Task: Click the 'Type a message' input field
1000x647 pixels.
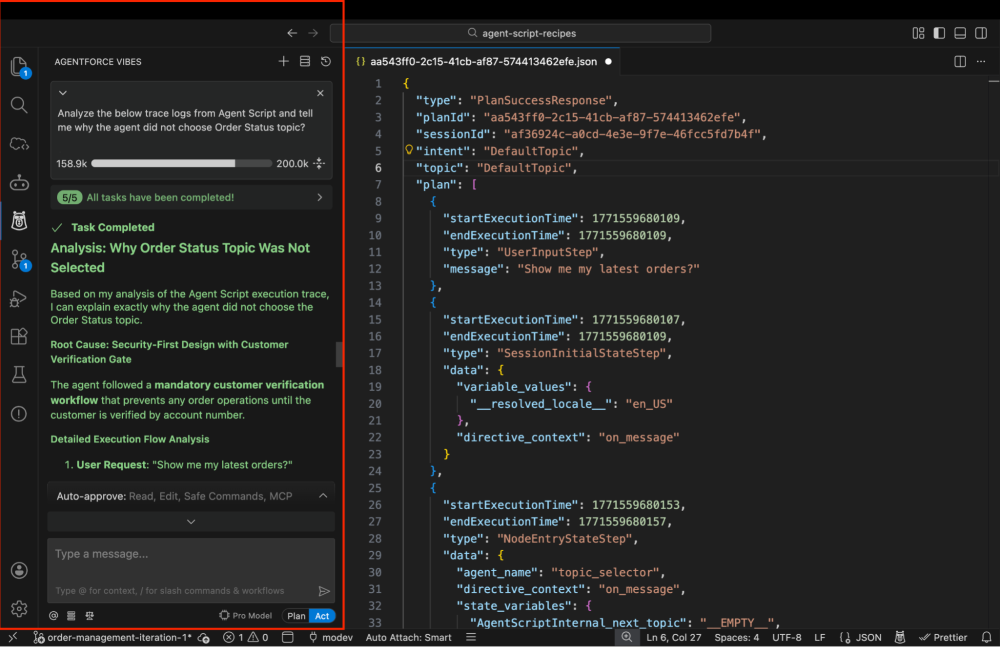Action: click(190, 554)
